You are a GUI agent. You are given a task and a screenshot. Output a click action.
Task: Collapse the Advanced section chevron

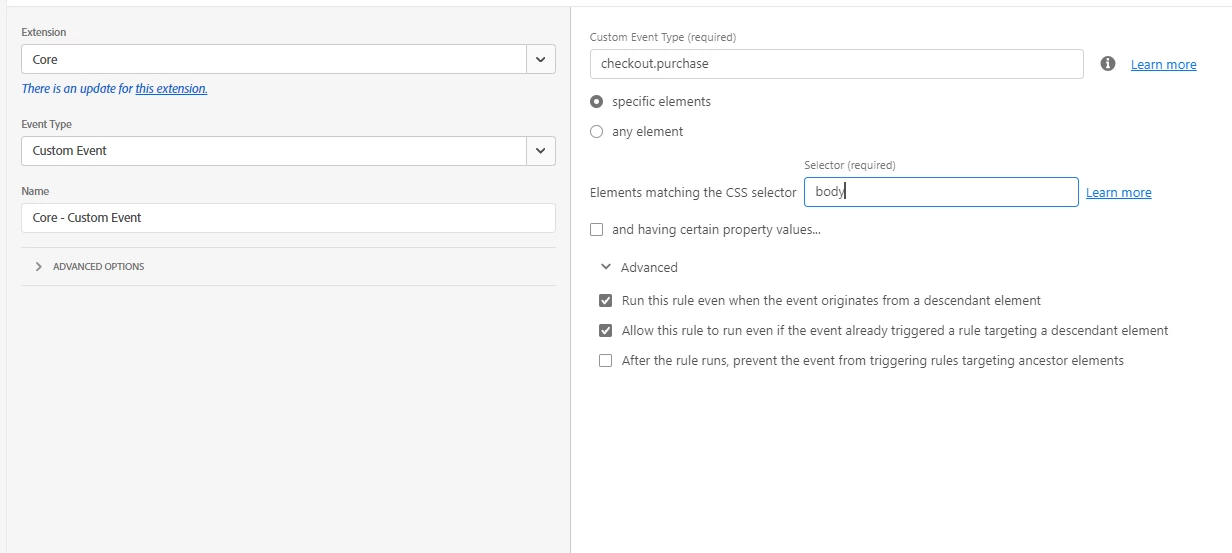point(606,268)
